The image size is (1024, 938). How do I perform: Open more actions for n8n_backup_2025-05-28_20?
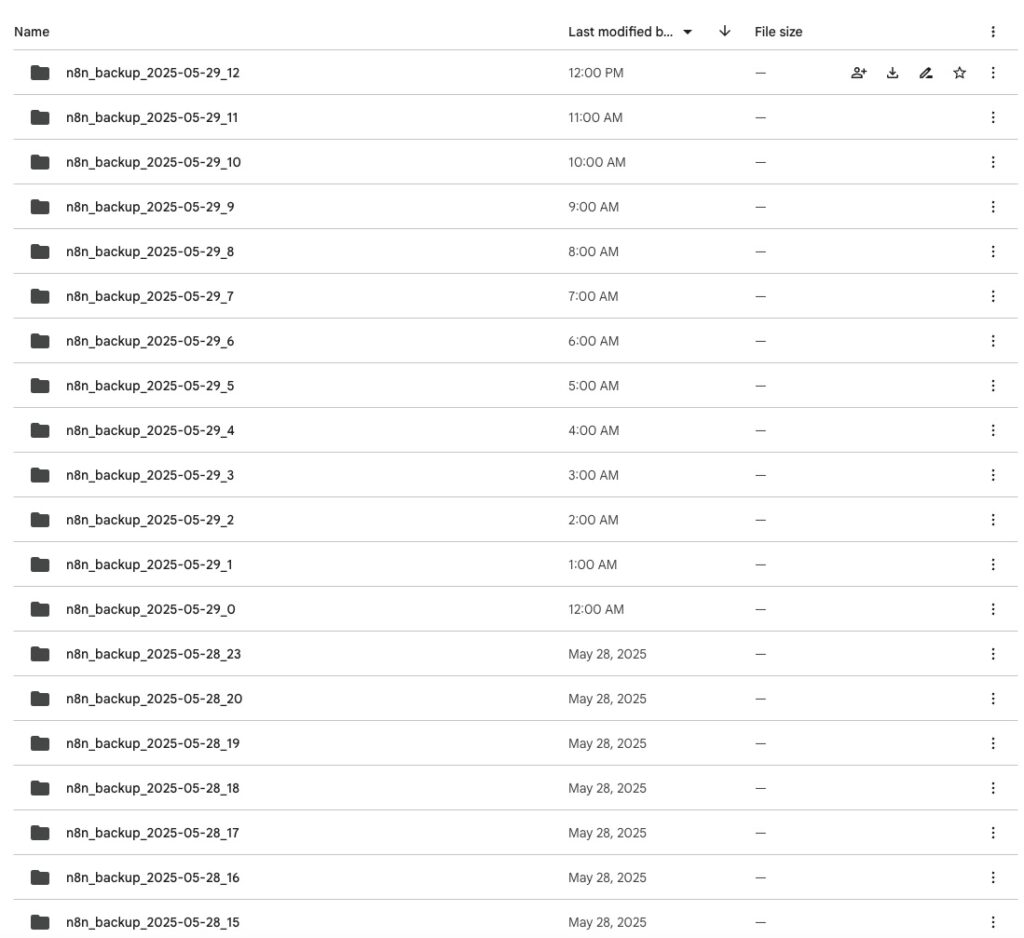(x=993, y=699)
